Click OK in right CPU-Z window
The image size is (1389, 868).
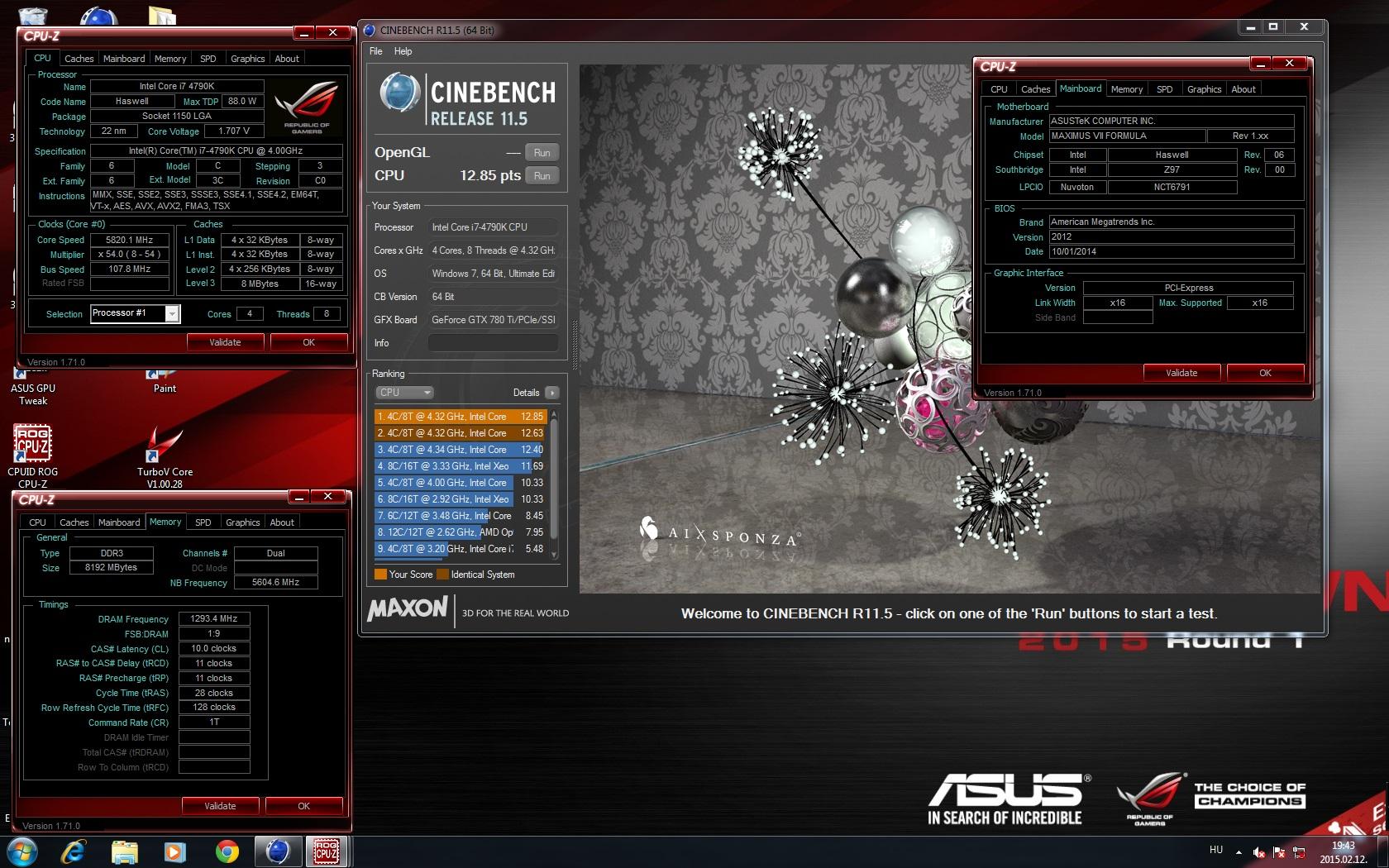1265,373
